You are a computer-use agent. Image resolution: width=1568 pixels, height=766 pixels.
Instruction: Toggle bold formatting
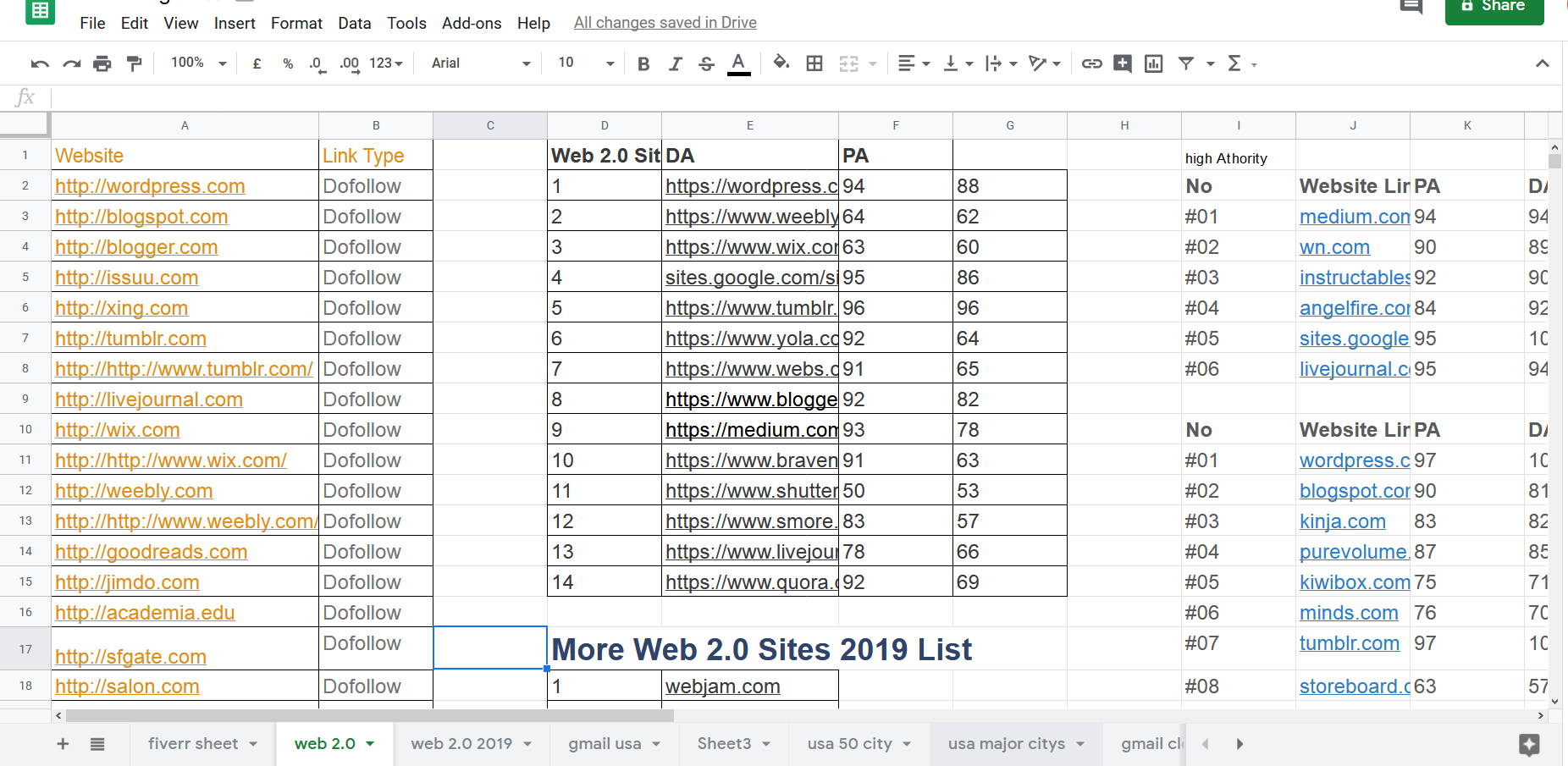(x=643, y=63)
